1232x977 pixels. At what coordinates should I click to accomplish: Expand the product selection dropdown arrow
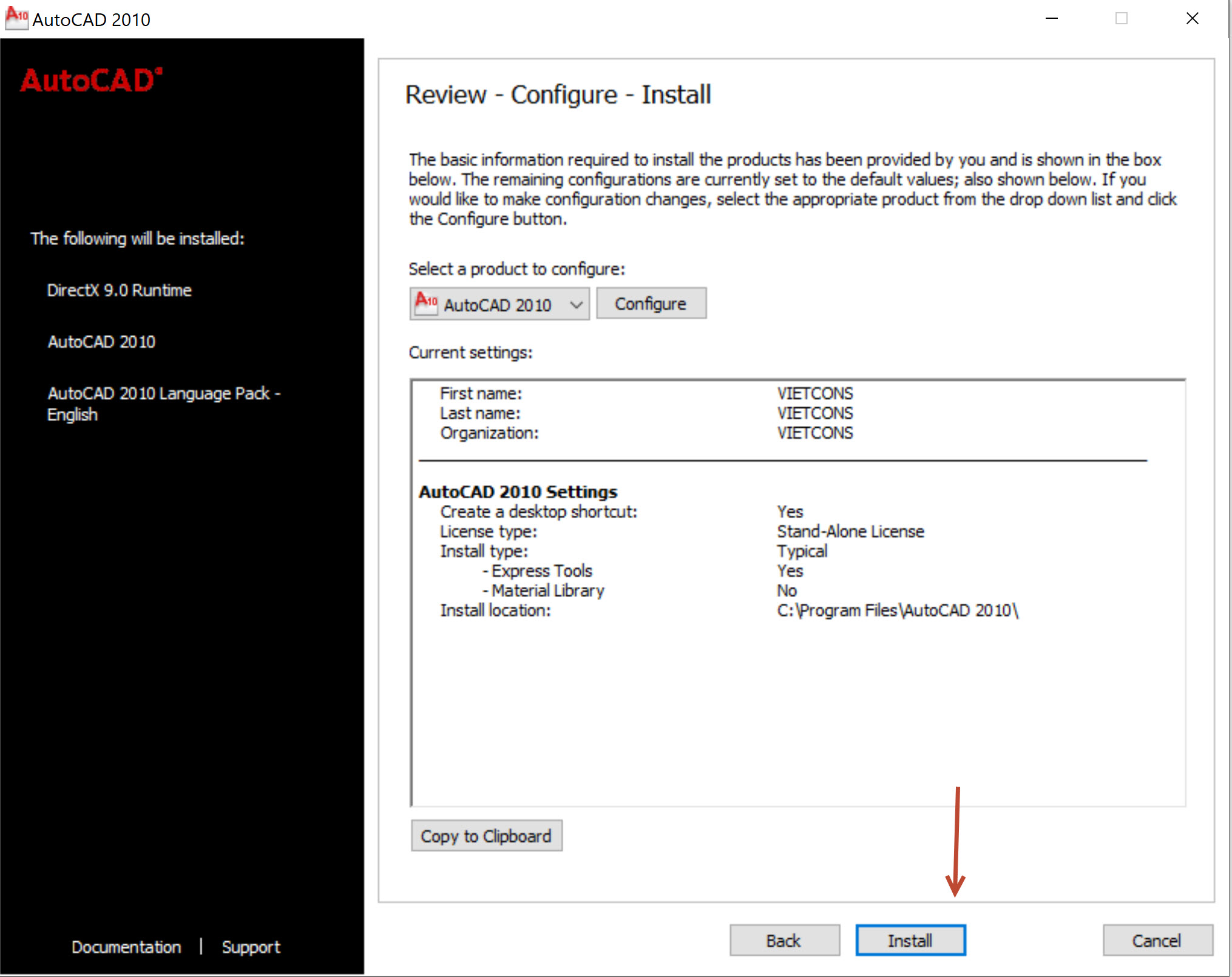click(577, 303)
